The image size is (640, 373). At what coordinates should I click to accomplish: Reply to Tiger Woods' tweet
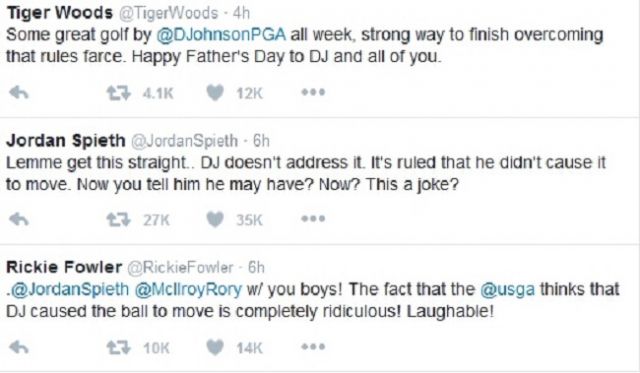pyautogui.click(x=19, y=93)
